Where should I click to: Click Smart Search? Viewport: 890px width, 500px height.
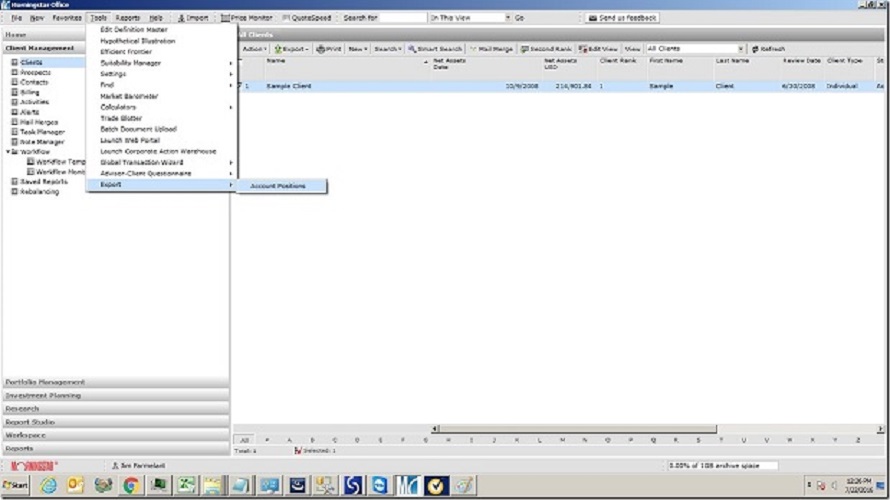point(435,49)
